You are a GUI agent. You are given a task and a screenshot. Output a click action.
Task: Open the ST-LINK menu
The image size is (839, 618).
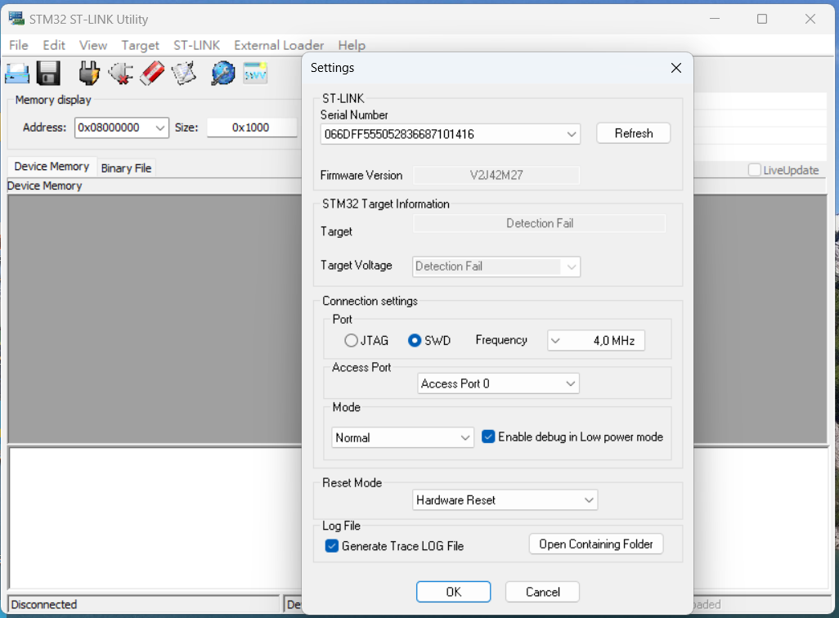[196, 45]
